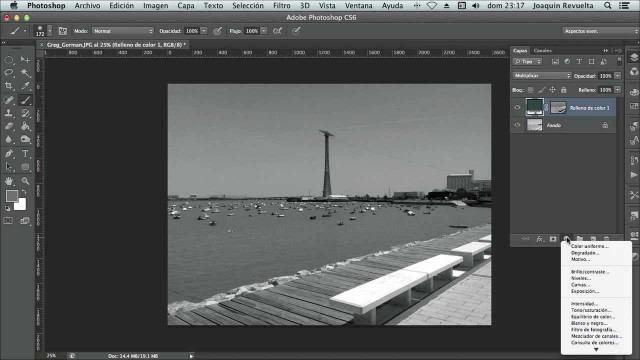This screenshot has width=640, height=360.
Task: Select the Zoom tool
Action: click(25, 181)
